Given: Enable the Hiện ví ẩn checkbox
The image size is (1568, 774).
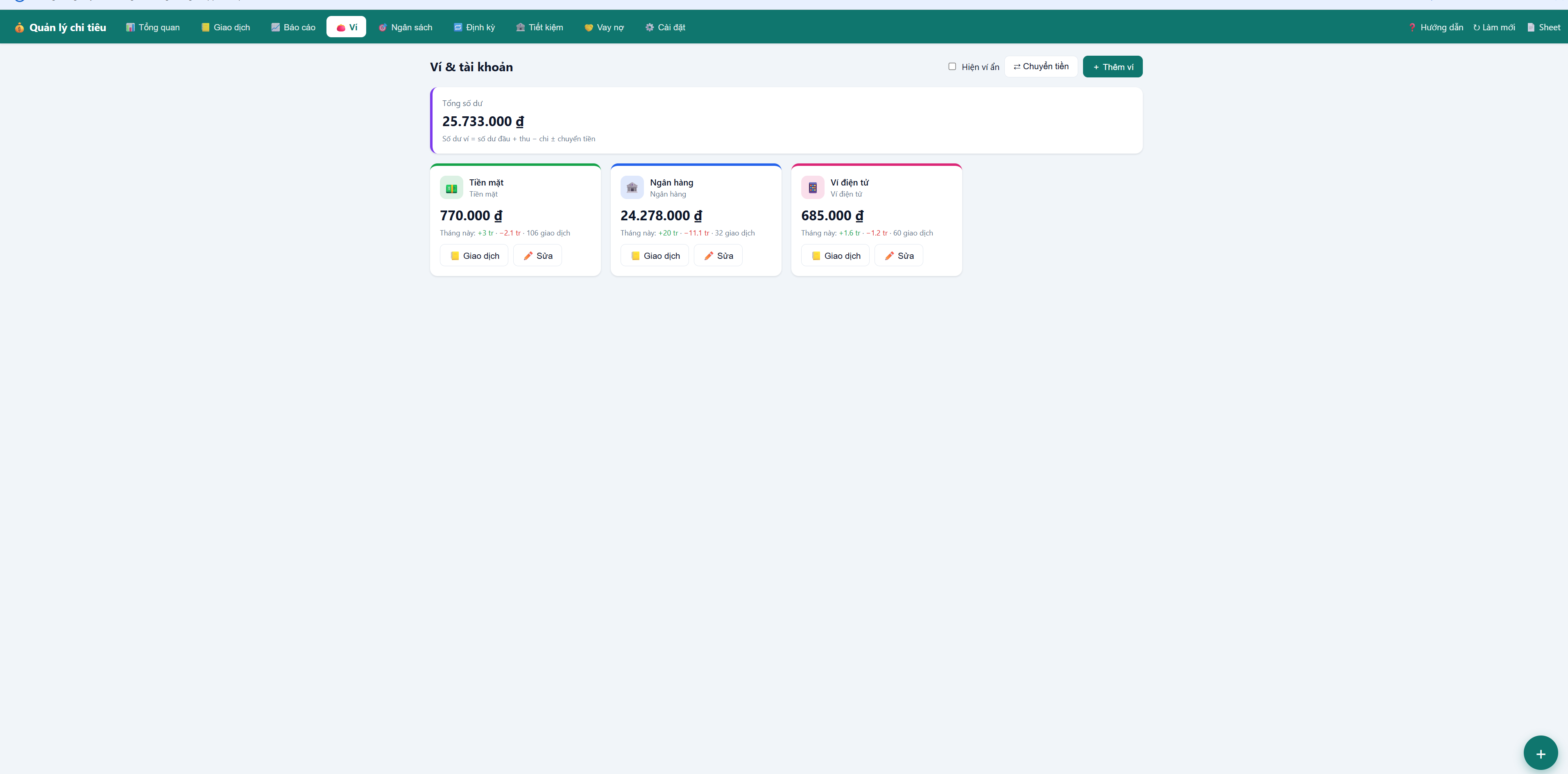Looking at the screenshot, I should [952, 66].
